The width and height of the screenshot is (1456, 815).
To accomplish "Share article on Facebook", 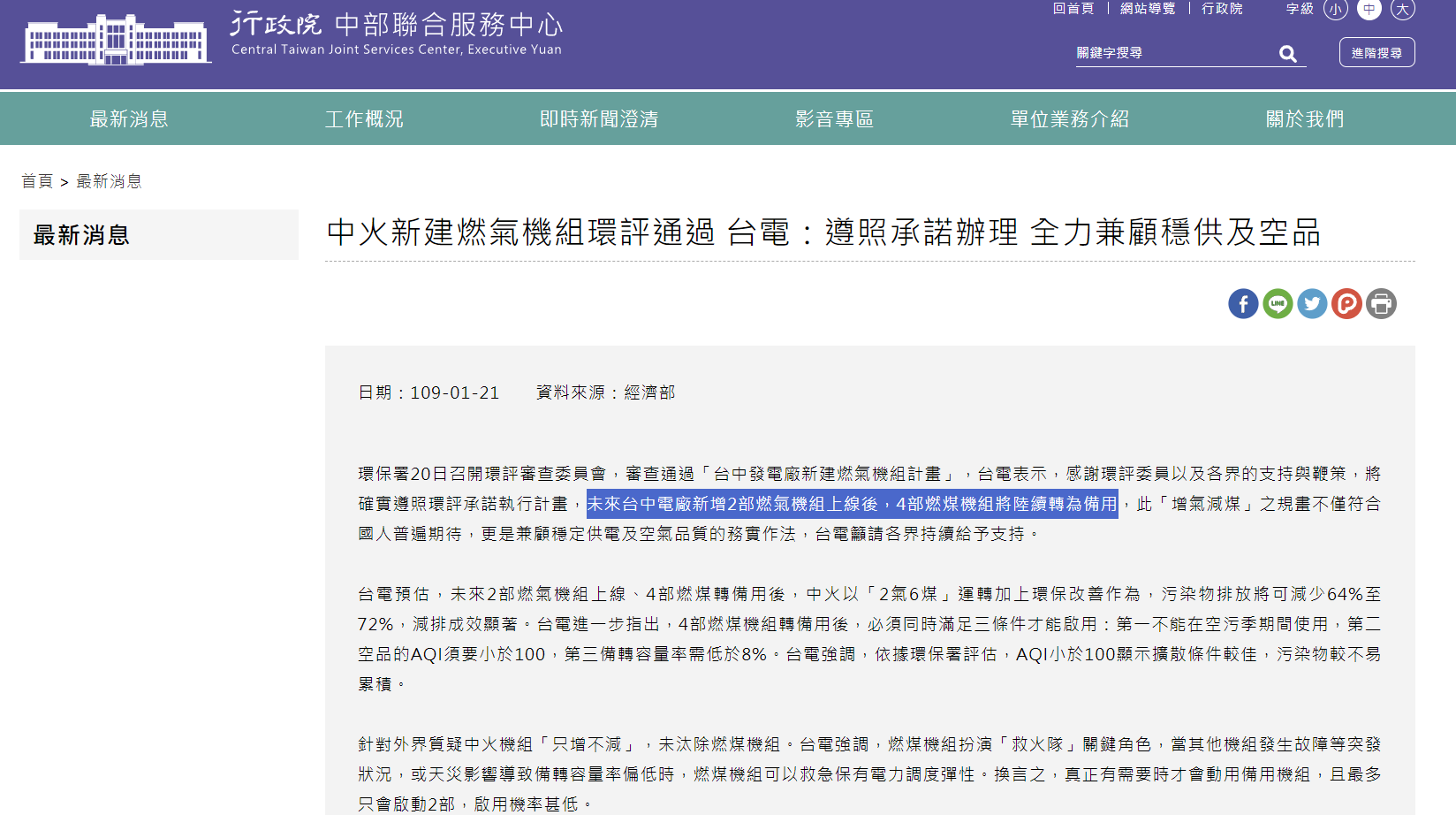I will 1242,304.
